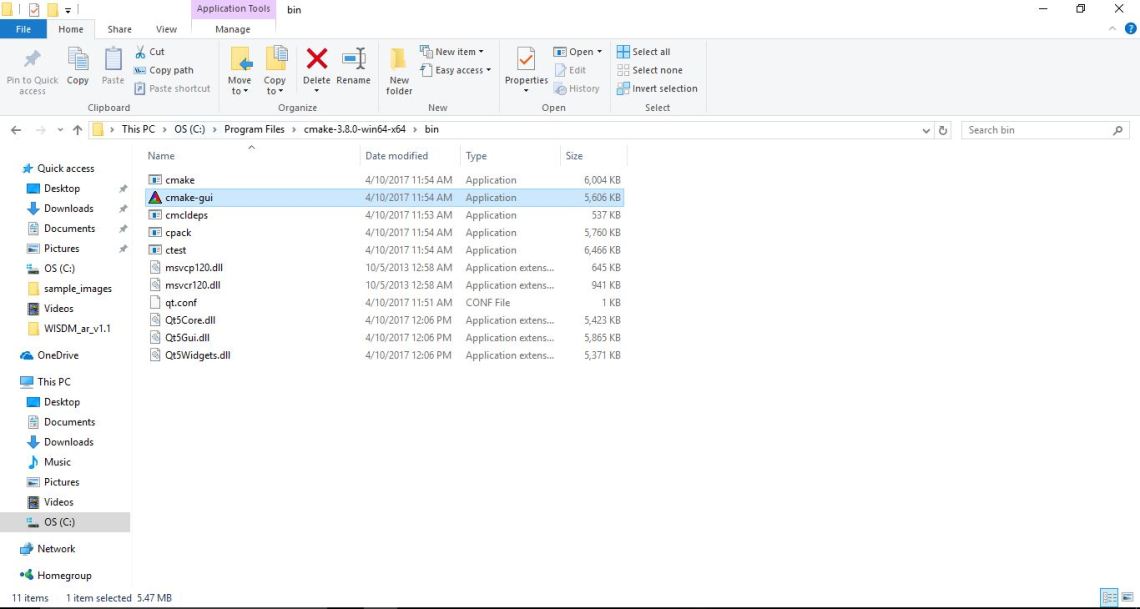Switch to the Home ribbon tab

tap(71, 29)
